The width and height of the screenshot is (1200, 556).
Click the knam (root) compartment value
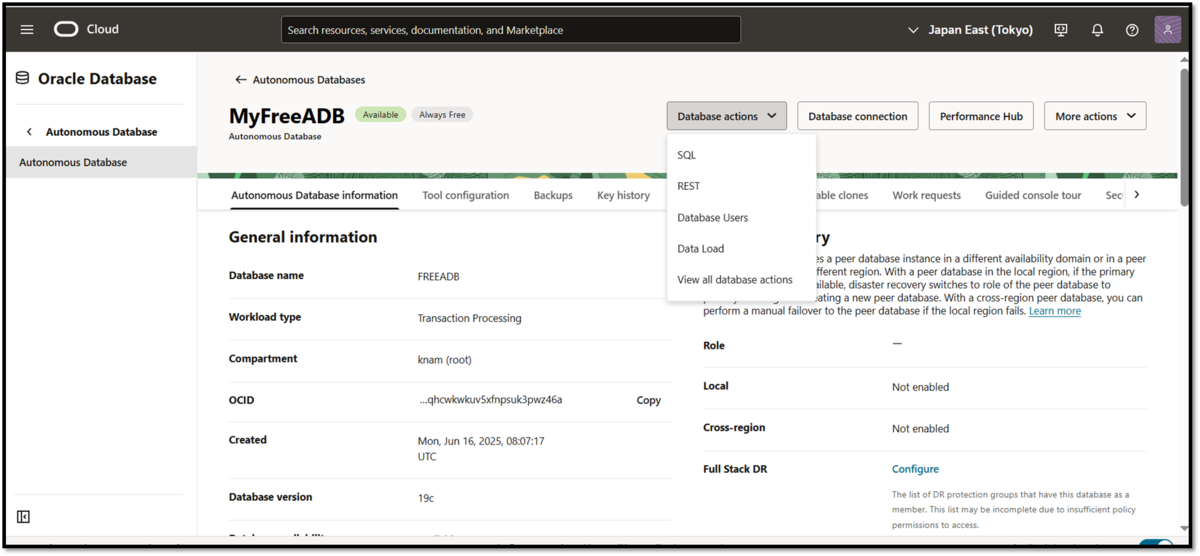point(444,360)
